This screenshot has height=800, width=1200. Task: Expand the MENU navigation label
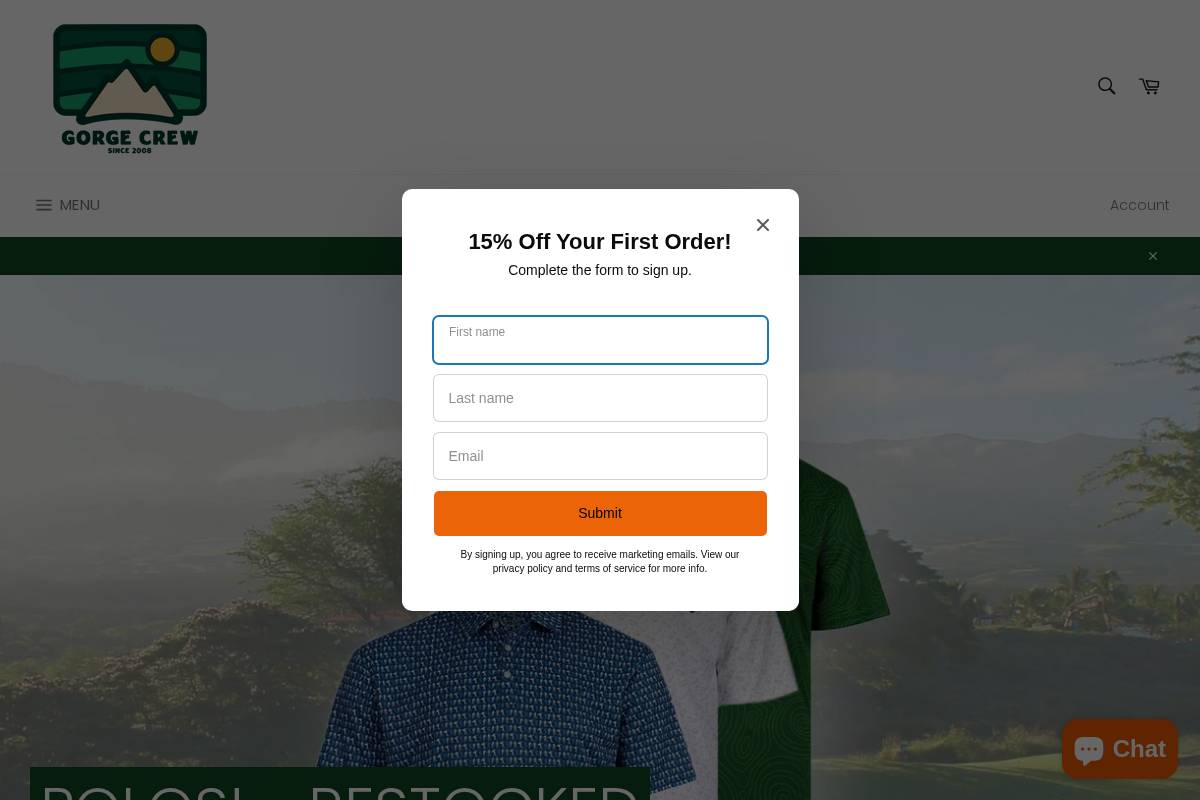80,205
